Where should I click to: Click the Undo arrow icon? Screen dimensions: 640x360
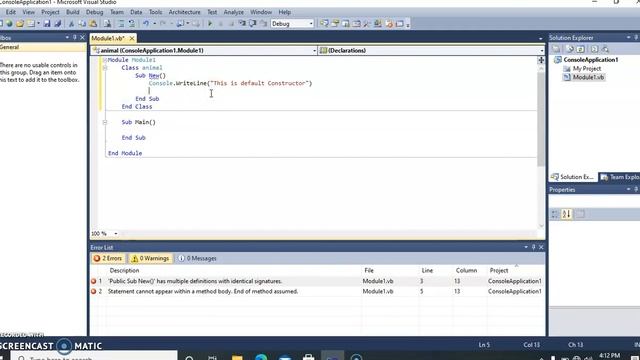(145, 24)
